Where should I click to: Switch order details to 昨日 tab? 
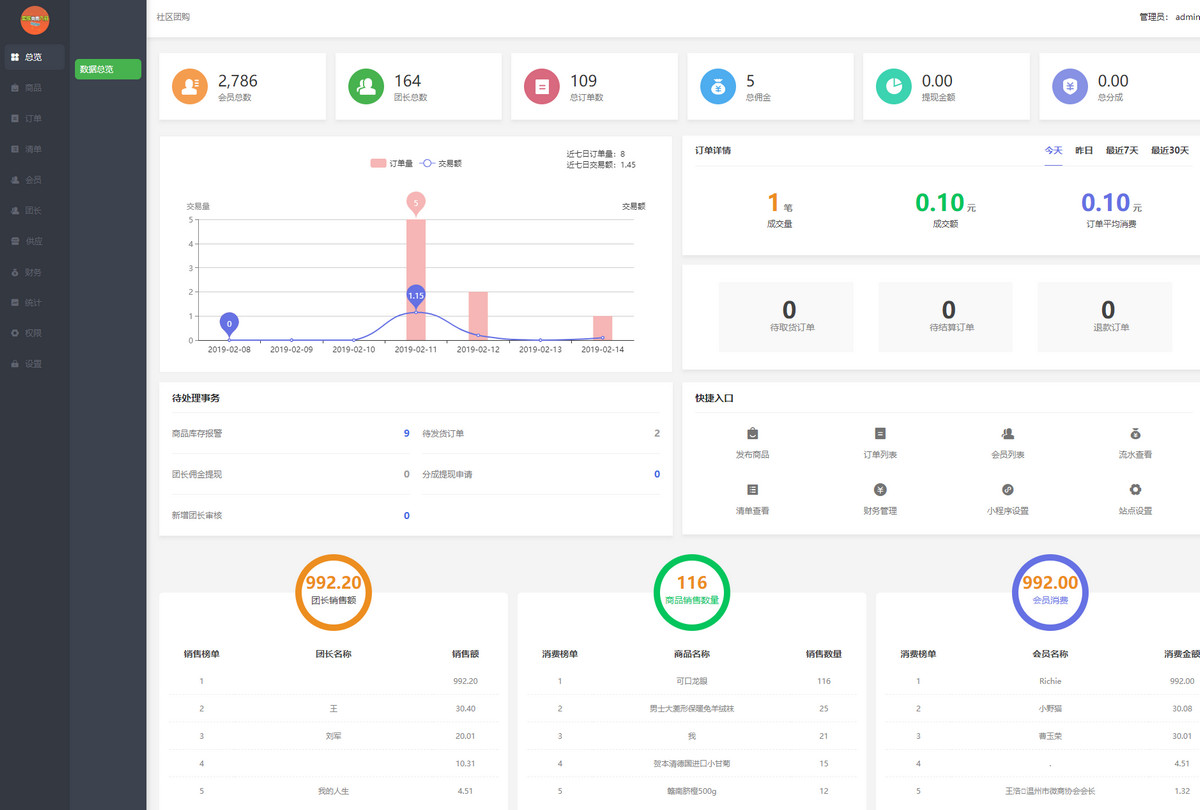click(x=1084, y=150)
